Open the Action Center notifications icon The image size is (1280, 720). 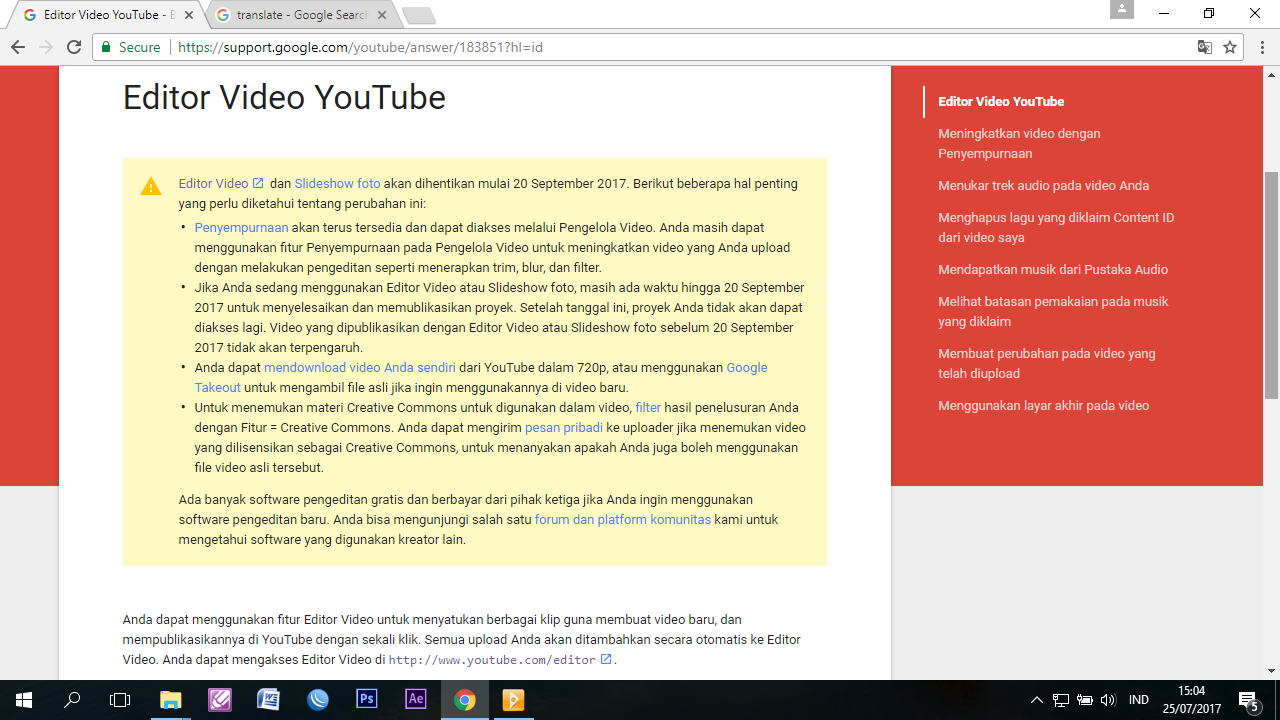(1248, 700)
